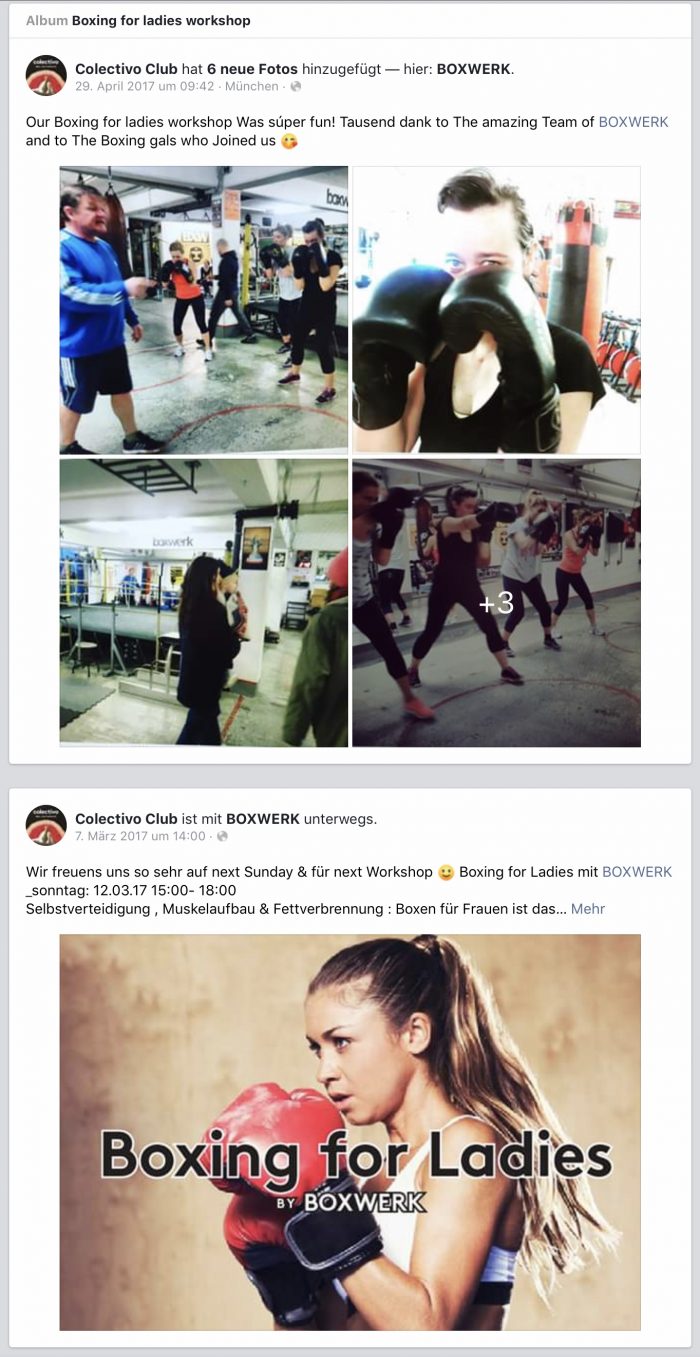Screen dimensions: 700x1357
Task: View photo of woman in black coat
Action: (x=204, y=603)
